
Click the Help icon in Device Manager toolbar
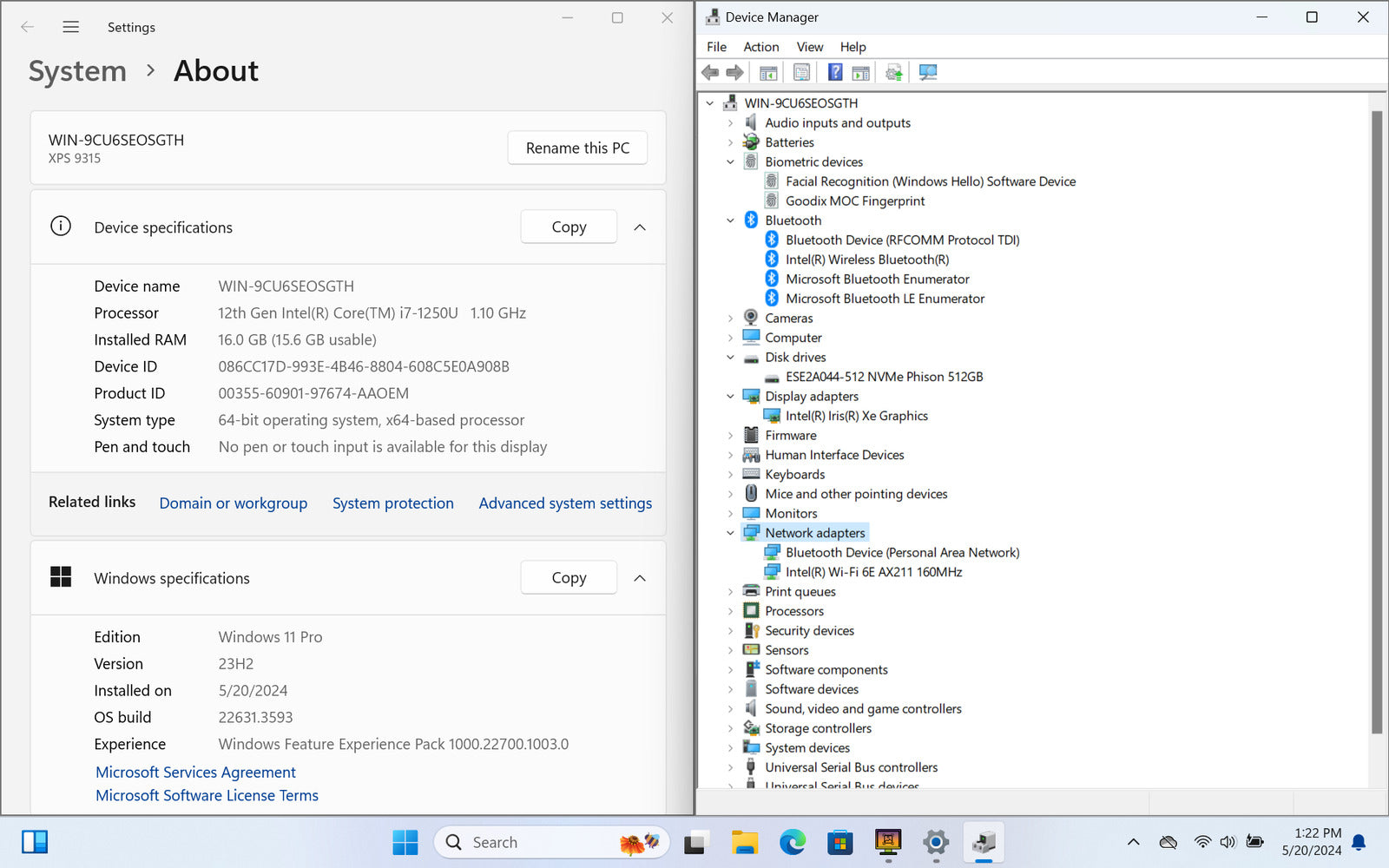click(834, 72)
